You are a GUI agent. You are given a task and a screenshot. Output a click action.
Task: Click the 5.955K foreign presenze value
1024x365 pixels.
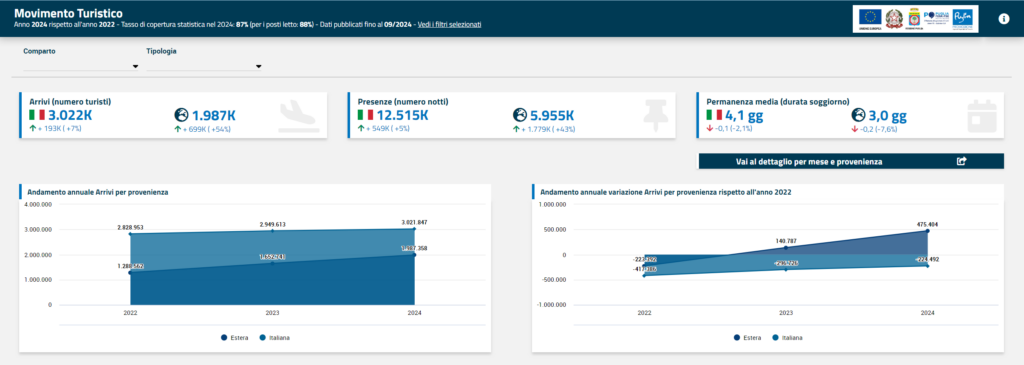[x=552, y=116]
